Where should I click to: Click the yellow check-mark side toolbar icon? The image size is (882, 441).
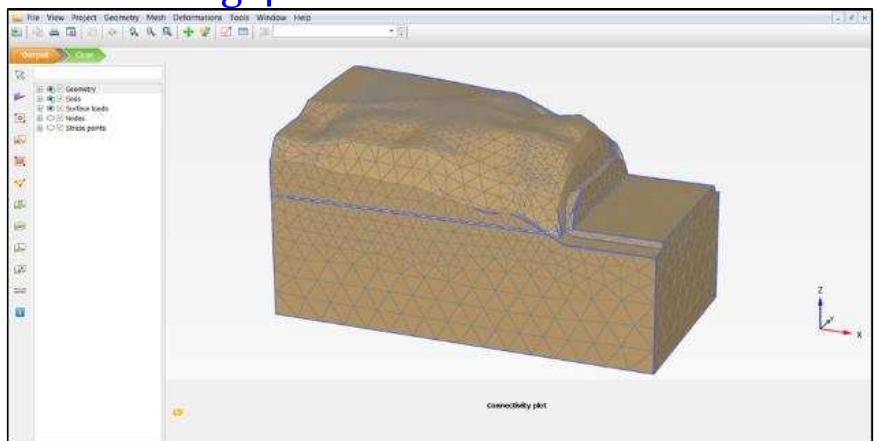[20, 183]
